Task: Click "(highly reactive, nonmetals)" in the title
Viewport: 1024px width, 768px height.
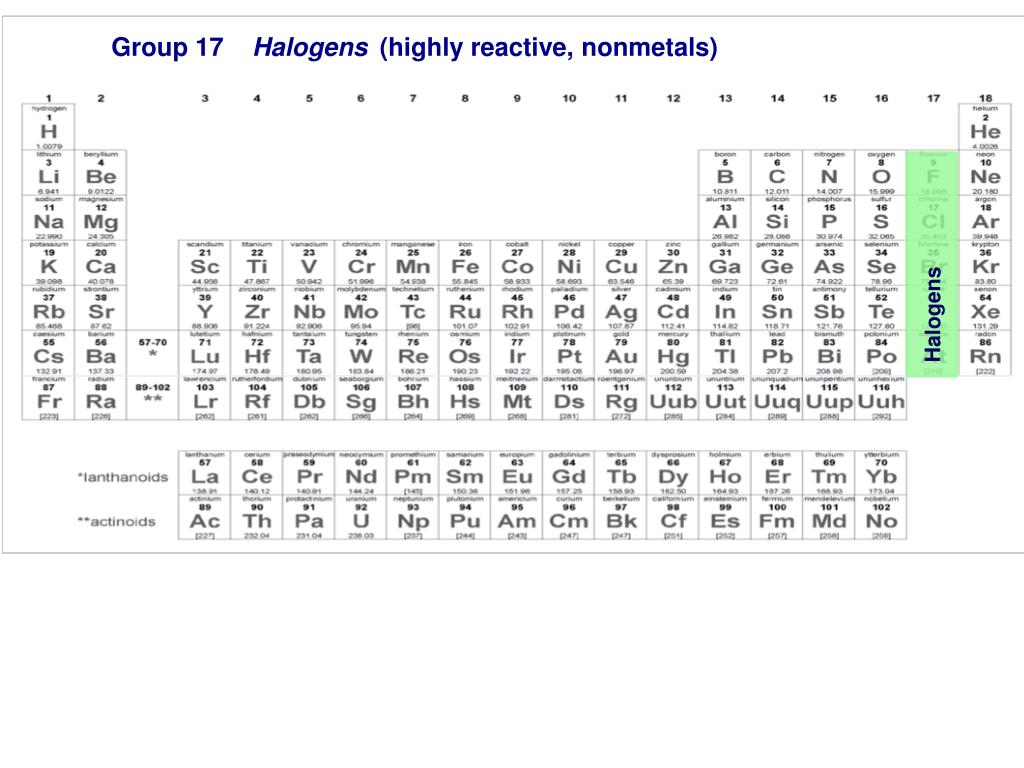Action: (549, 48)
